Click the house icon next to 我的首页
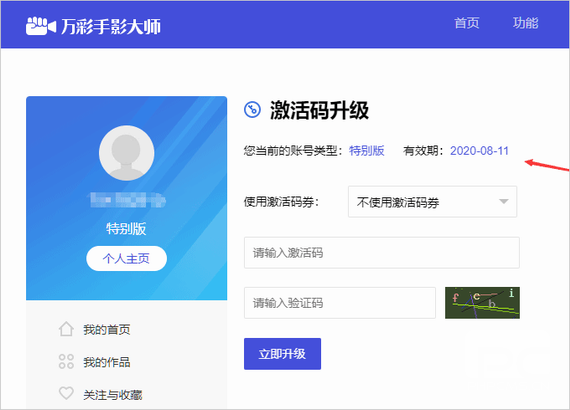The height and width of the screenshot is (410, 570). pos(66,329)
